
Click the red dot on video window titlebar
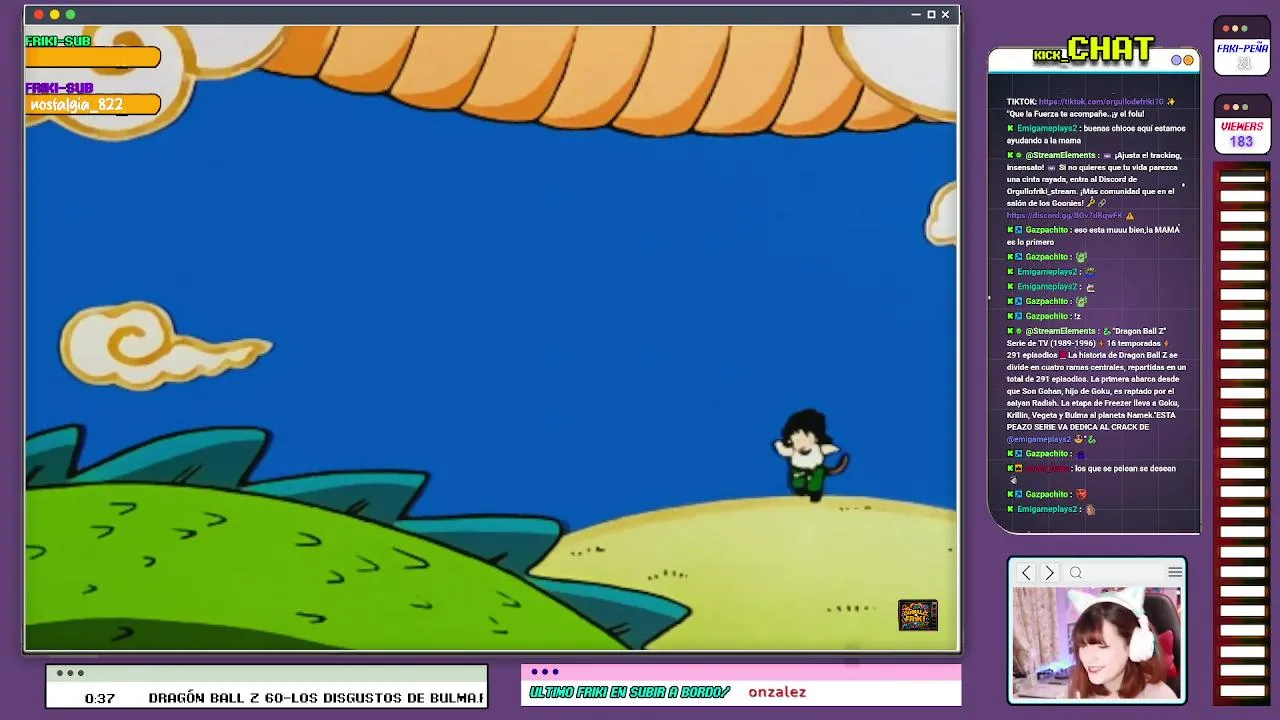click(x=38, y=14)
